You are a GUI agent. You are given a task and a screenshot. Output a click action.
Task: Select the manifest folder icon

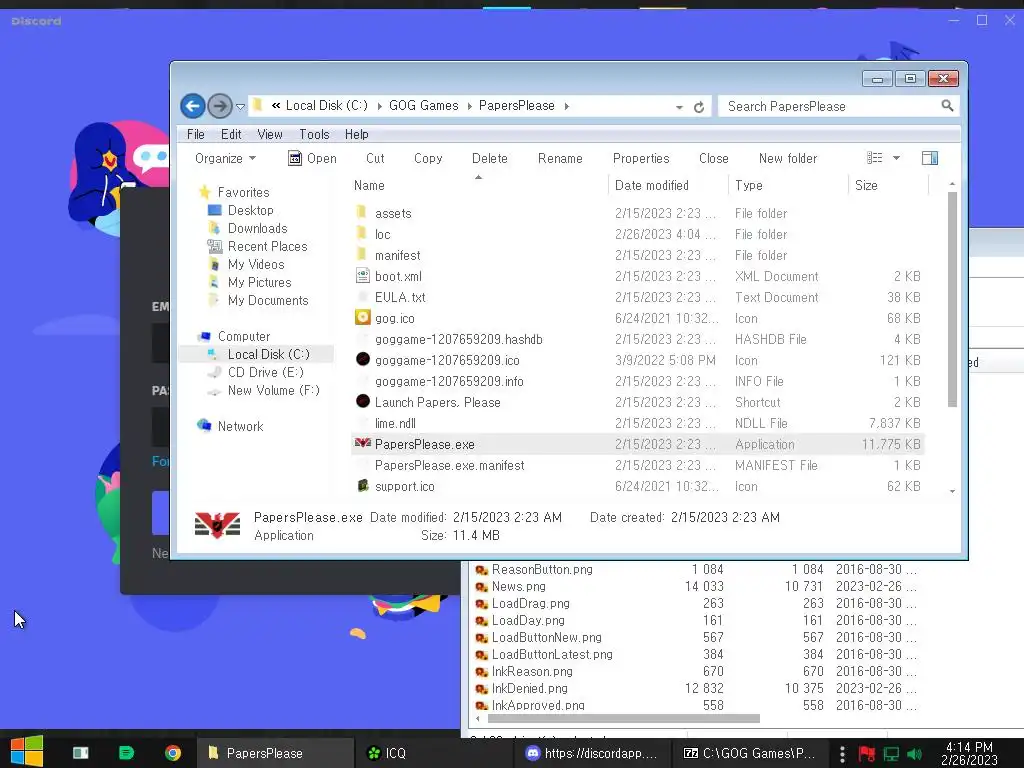[x=362, y=254]
